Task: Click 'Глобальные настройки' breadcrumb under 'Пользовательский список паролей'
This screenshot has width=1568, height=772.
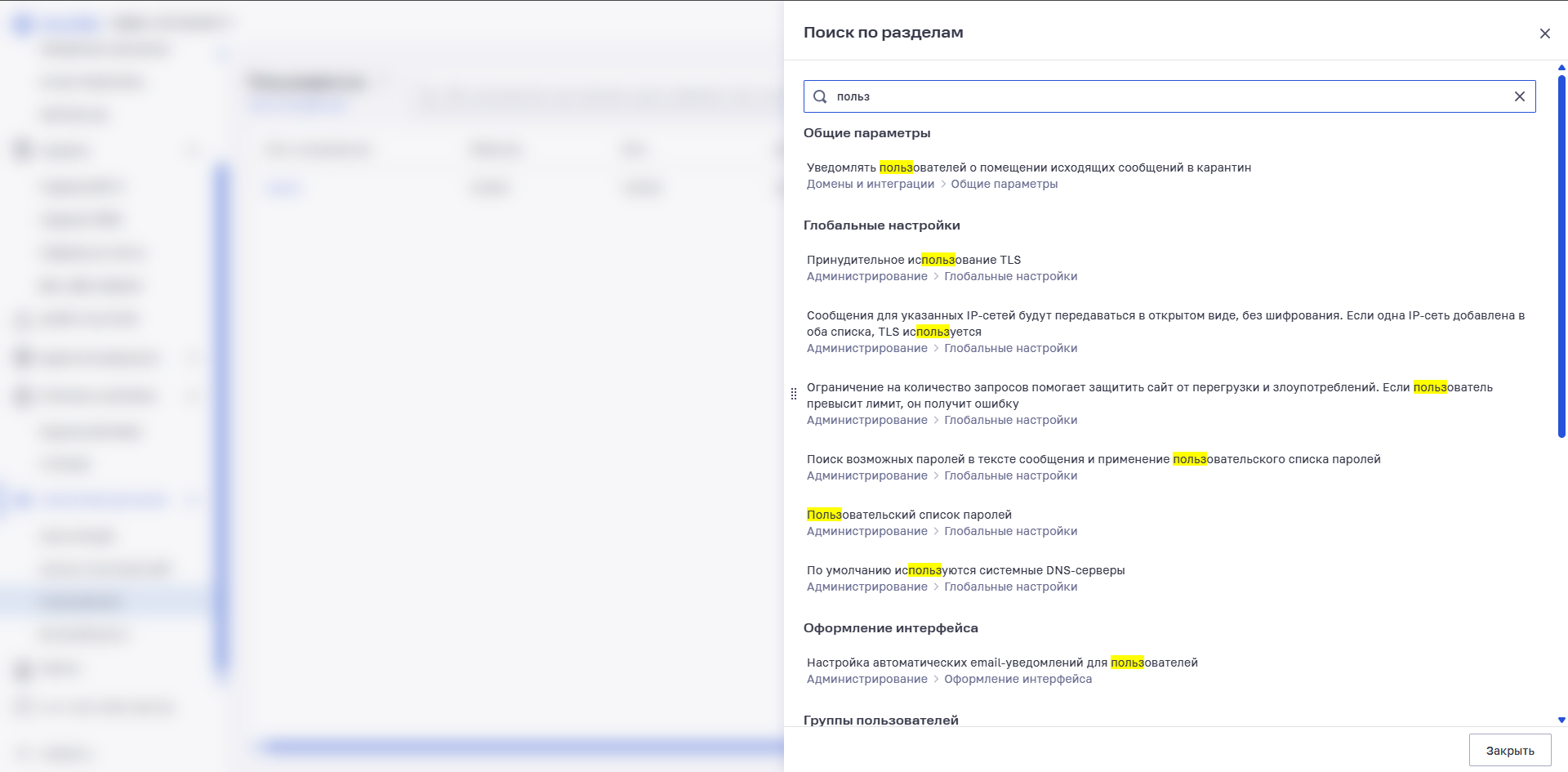Action: (1010, 531)
